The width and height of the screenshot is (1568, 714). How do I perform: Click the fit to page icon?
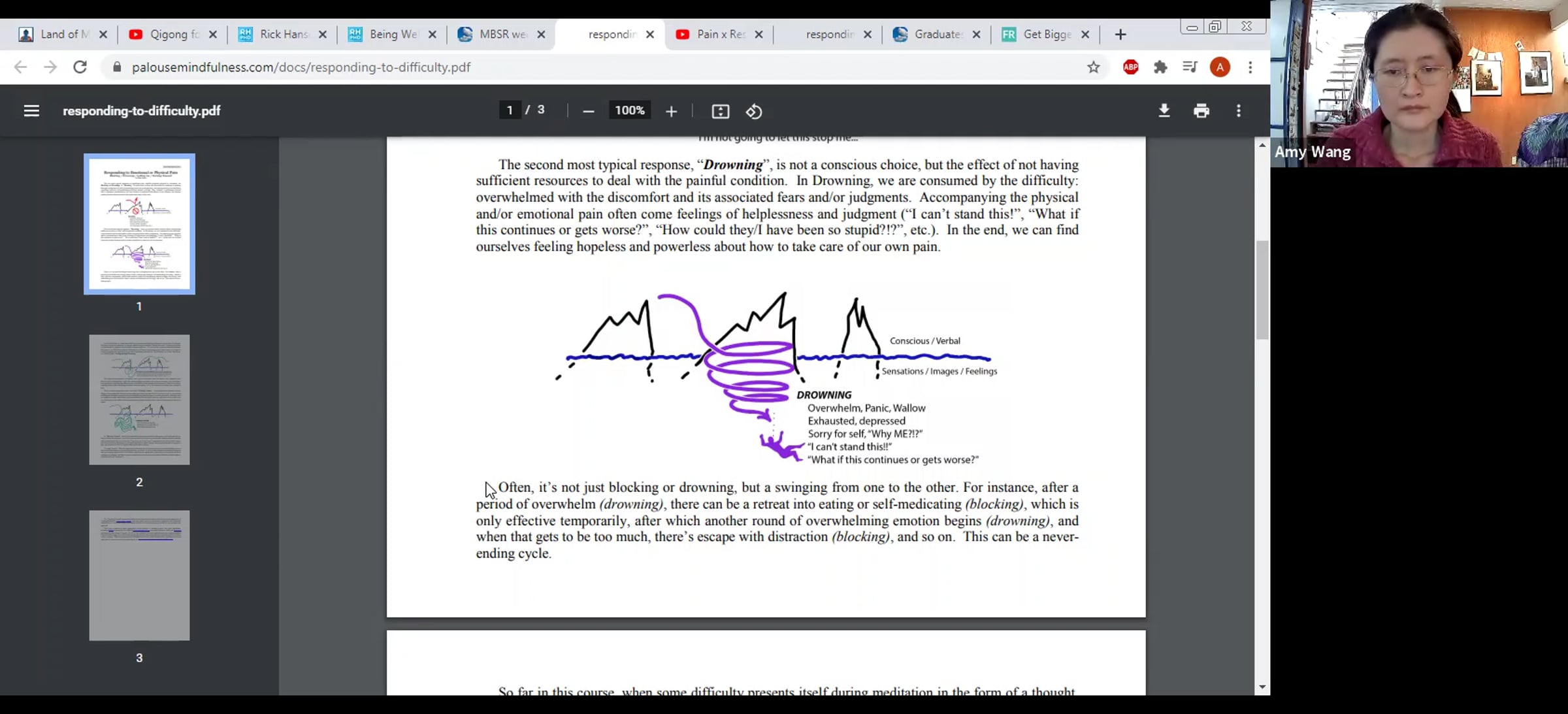pos(720,112)
